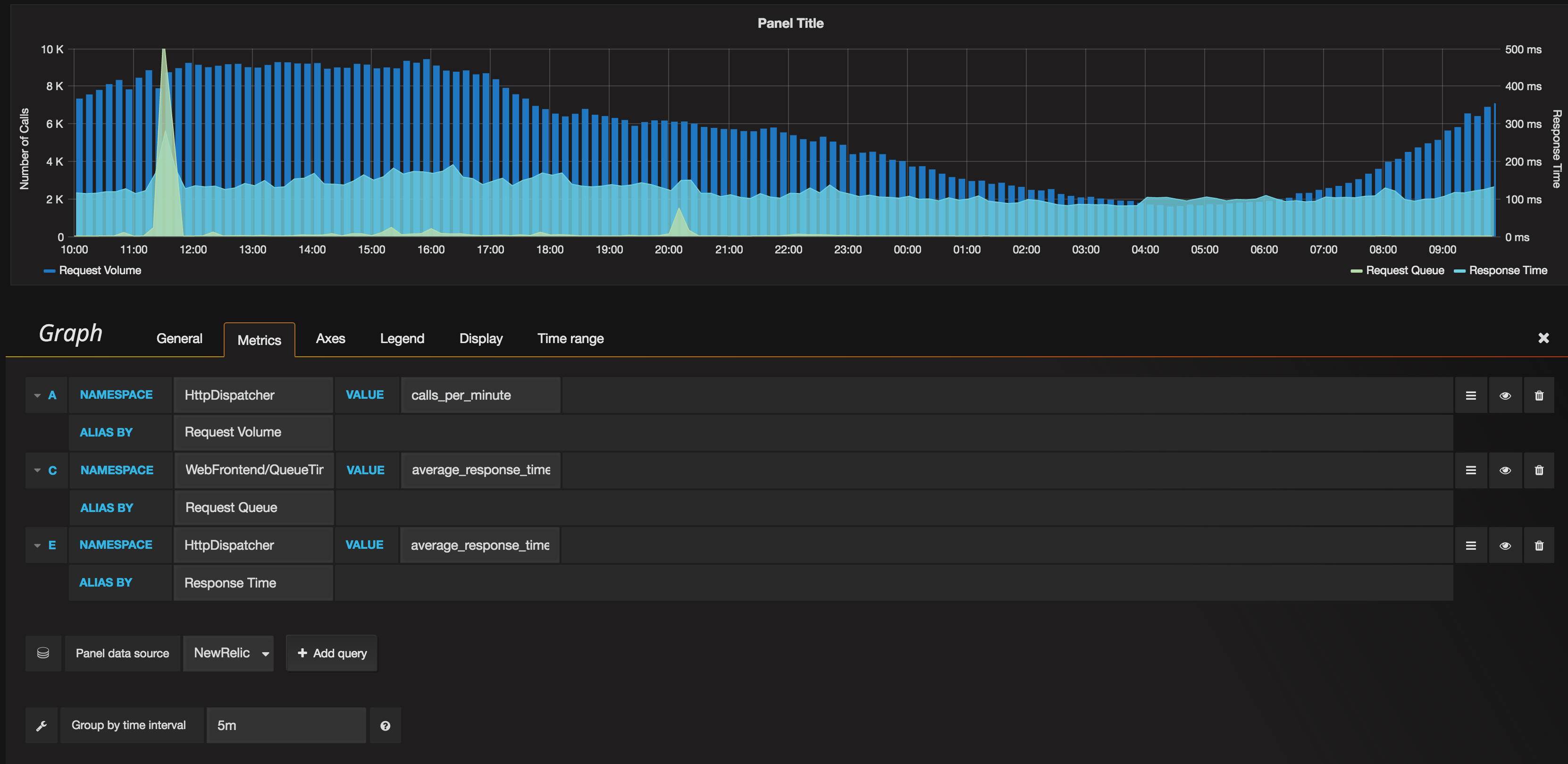This screenshot has width=1568, height=764.
Task: Click the VALUE label of query C
Action: [x=365, y=470]
